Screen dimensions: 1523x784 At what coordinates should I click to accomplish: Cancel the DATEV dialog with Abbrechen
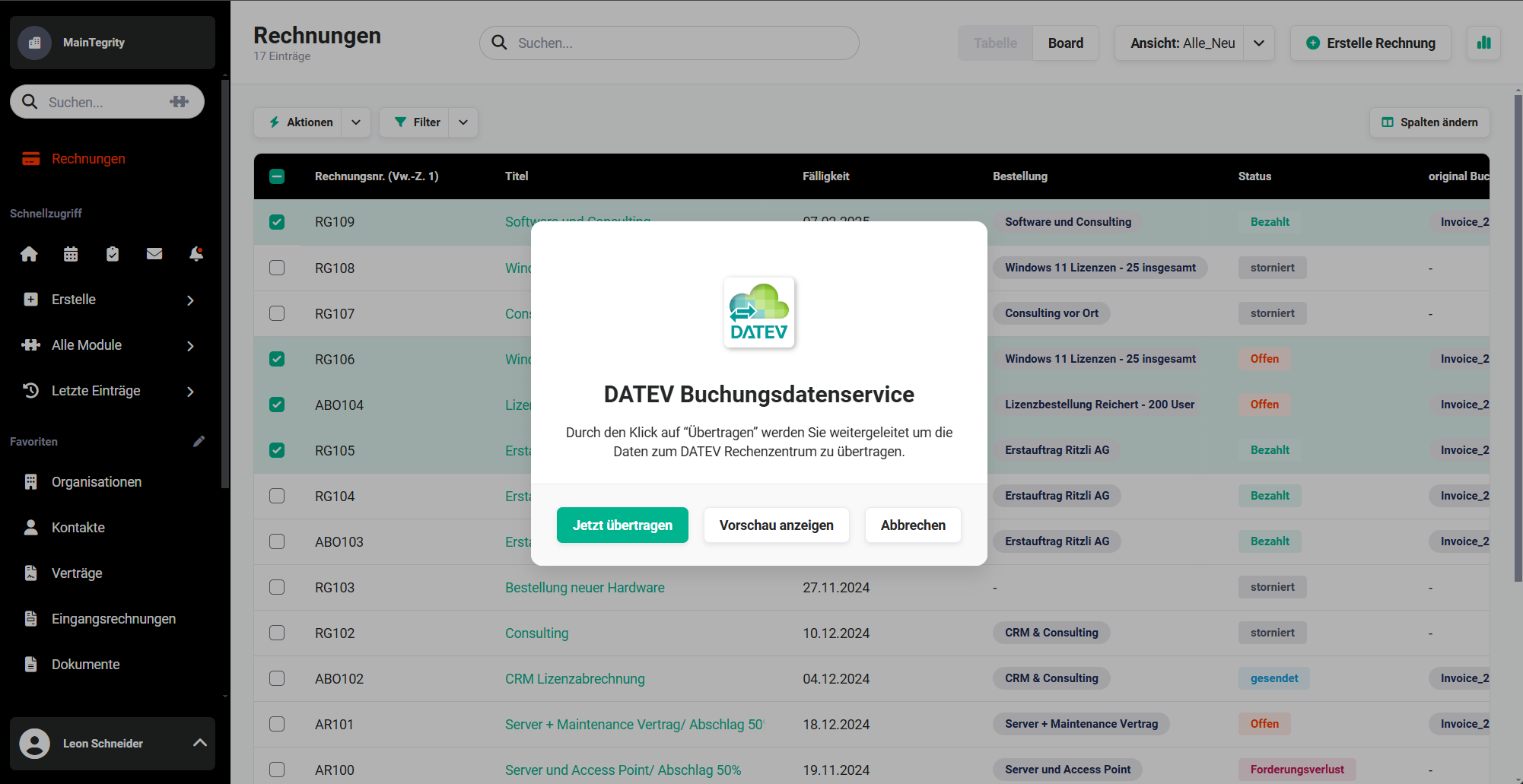click(x=913, y=525)
